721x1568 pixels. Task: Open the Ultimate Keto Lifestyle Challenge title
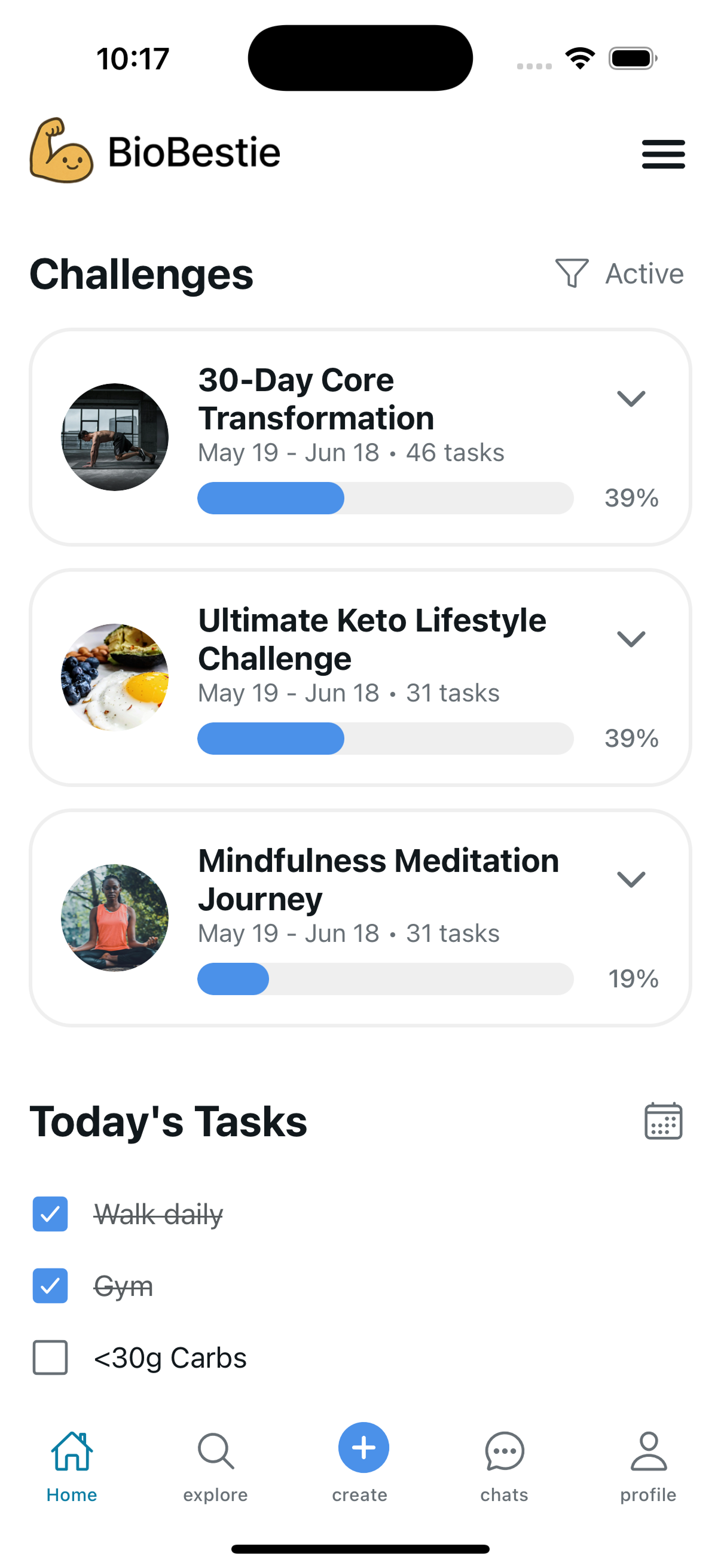[x=372, y=639]
